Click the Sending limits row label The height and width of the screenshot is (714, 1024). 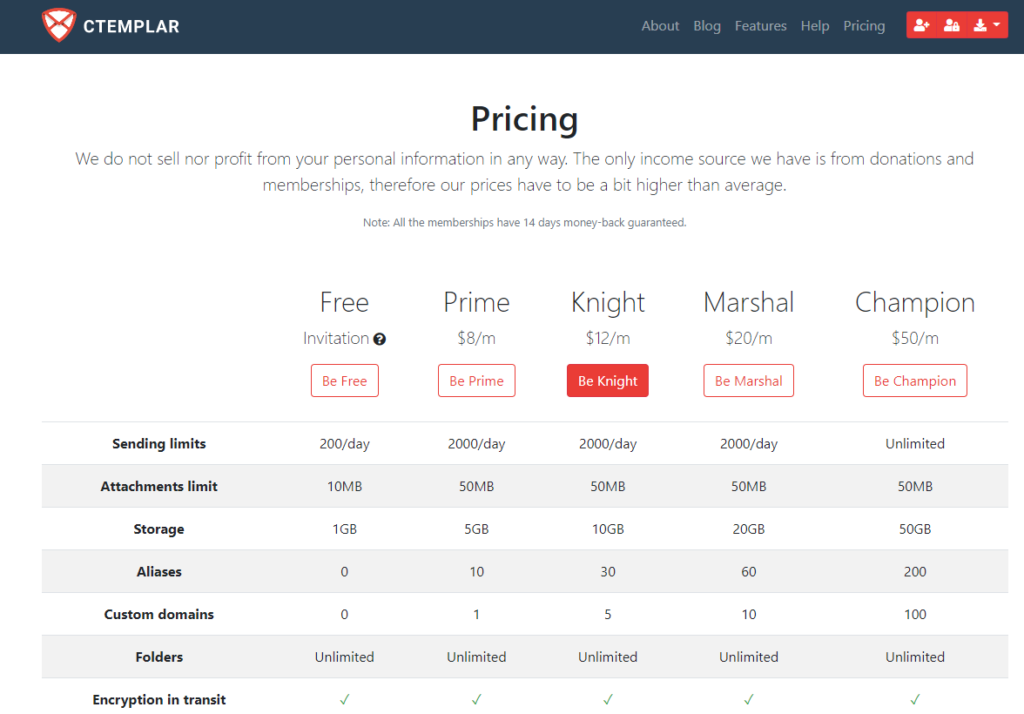(x=159, y=444)
